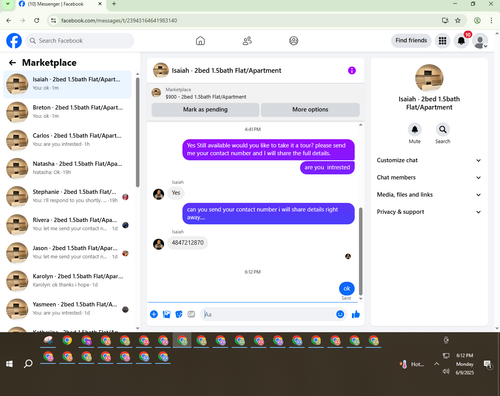Open the Groups circle icon in top bar
The image size is (500, 396).
(x=294, y=41)
